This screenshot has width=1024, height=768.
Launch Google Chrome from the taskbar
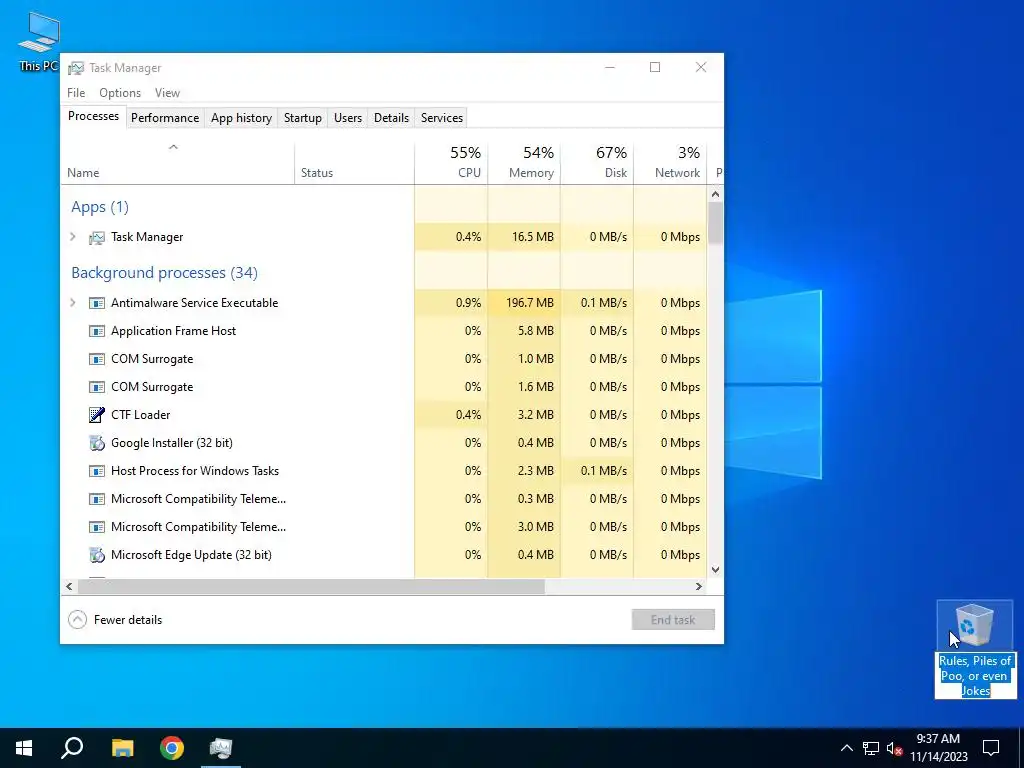tap(172, 748)
